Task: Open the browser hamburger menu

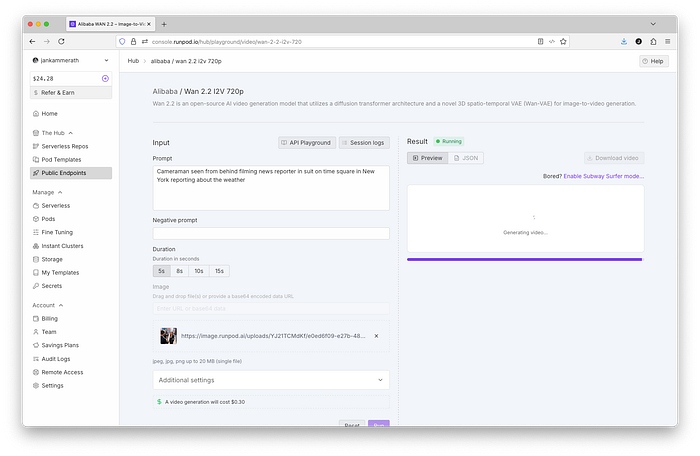Action: coord(667,42)
